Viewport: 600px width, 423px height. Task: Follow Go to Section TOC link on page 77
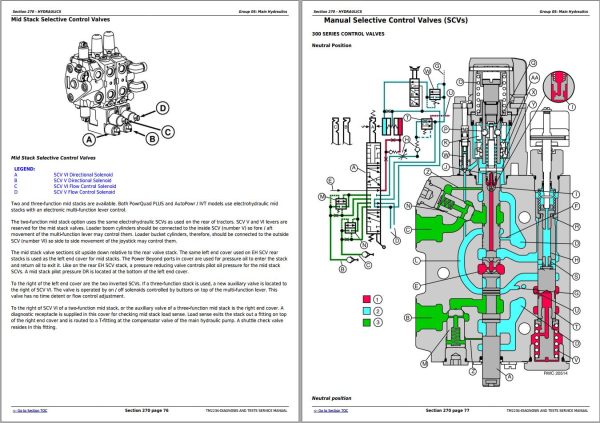point(331,410)
